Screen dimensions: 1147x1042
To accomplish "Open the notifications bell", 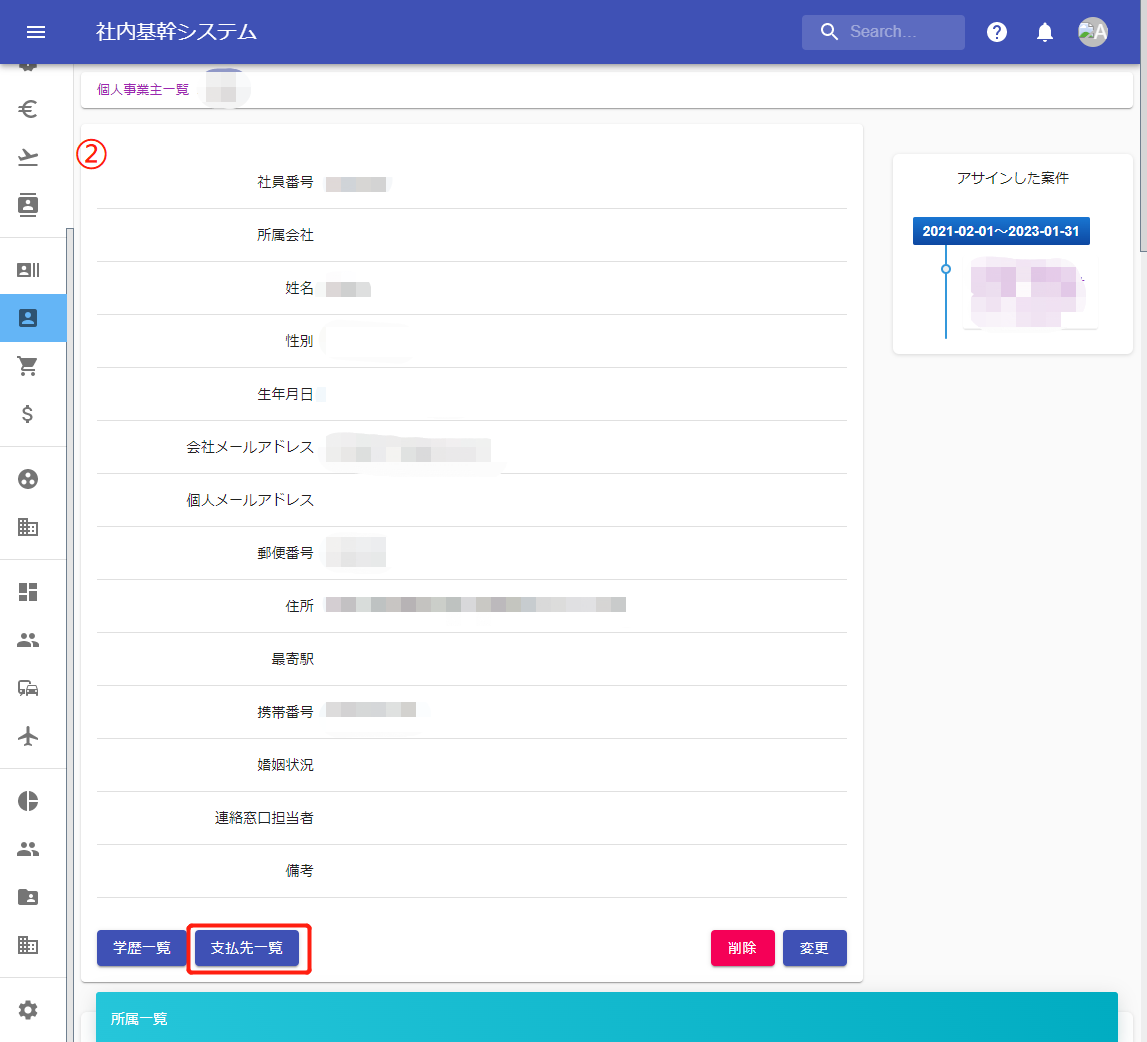I will tap(1045, 32).
